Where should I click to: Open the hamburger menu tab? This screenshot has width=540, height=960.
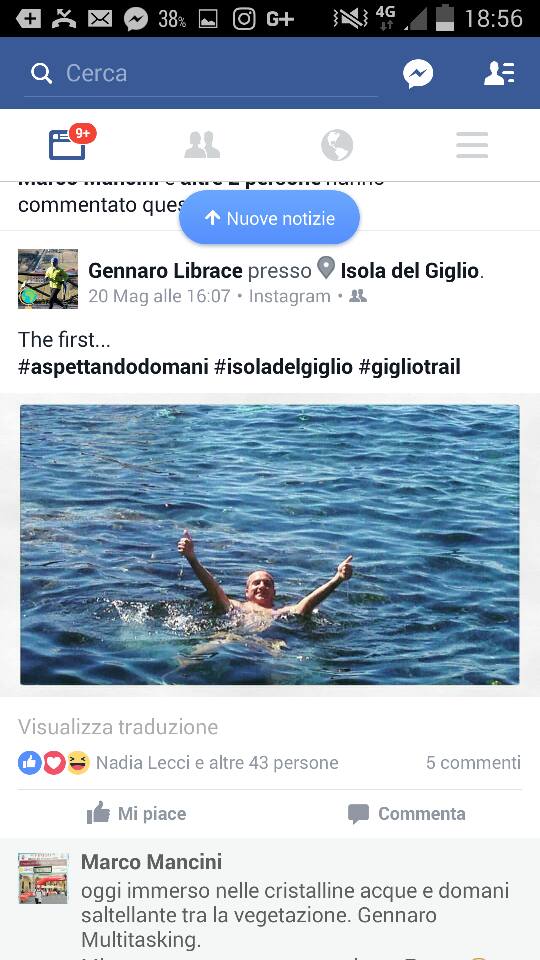[x=472, y=145]
